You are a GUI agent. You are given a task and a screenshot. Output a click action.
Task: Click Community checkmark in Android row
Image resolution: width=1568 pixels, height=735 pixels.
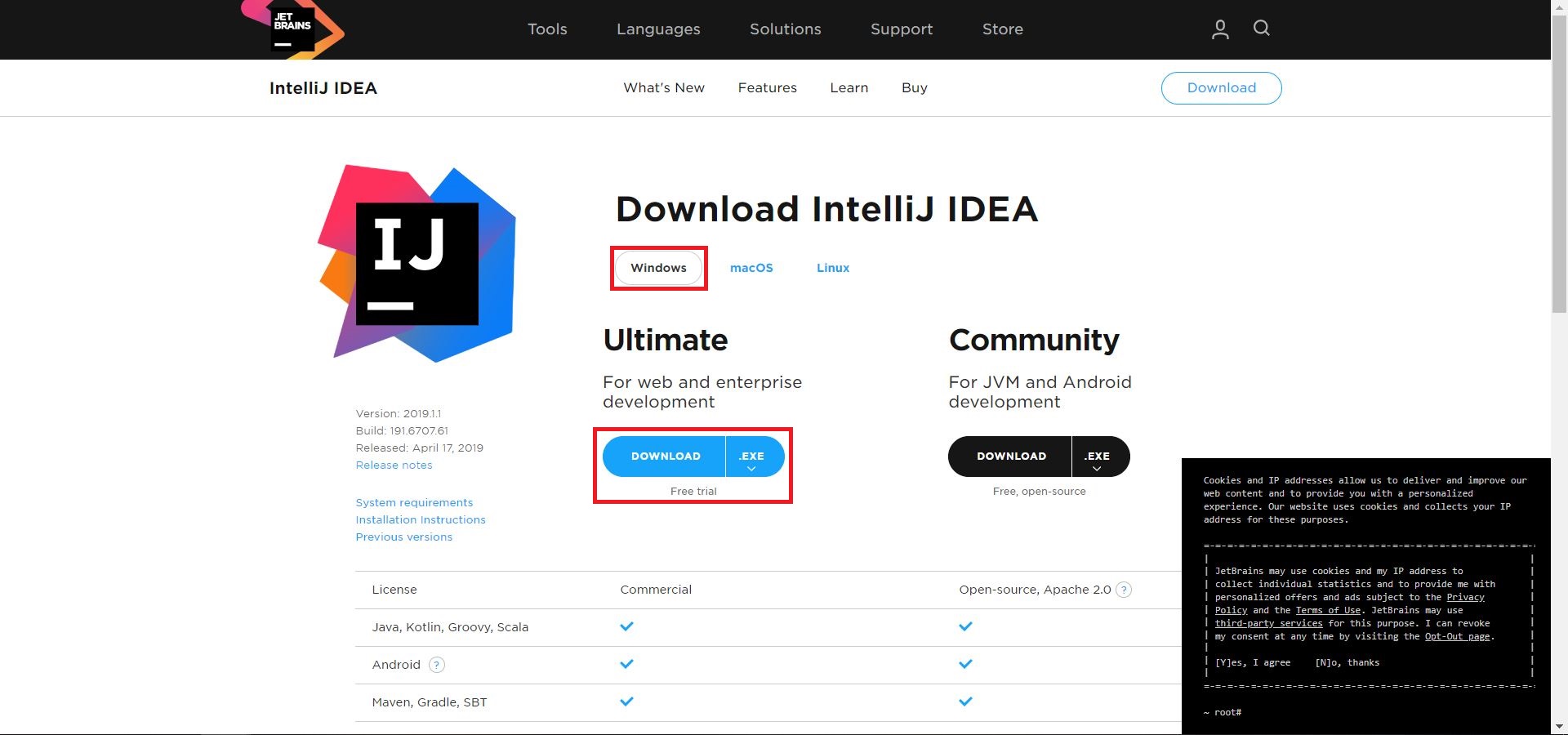click(965, 664)
